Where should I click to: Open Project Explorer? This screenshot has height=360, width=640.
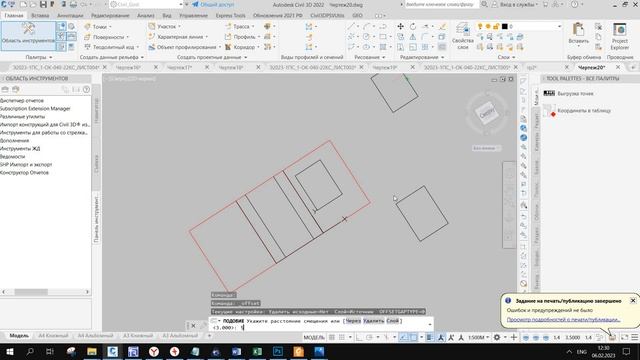620,36
